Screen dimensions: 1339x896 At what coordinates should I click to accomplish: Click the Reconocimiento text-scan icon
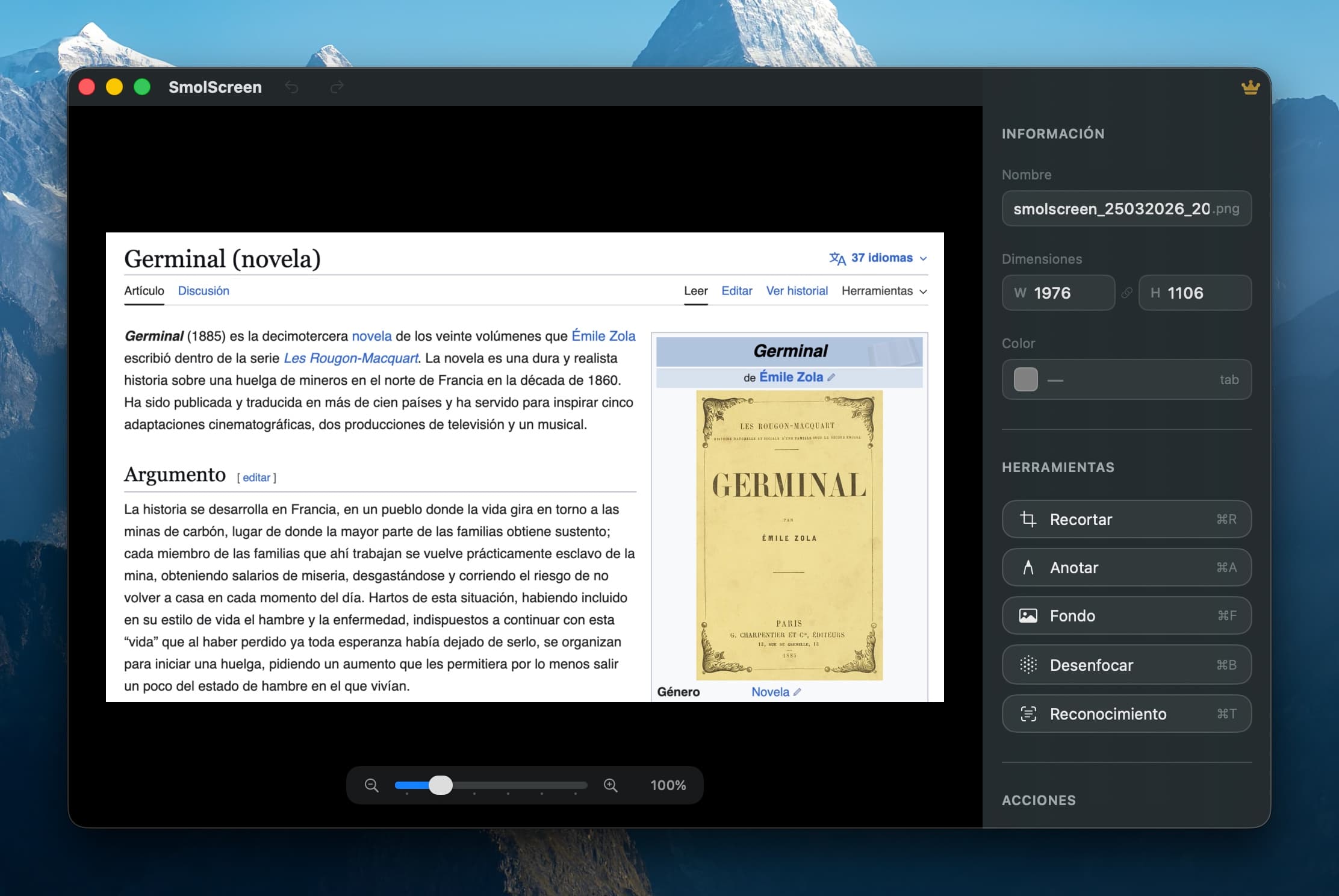tap(1028, 714)
